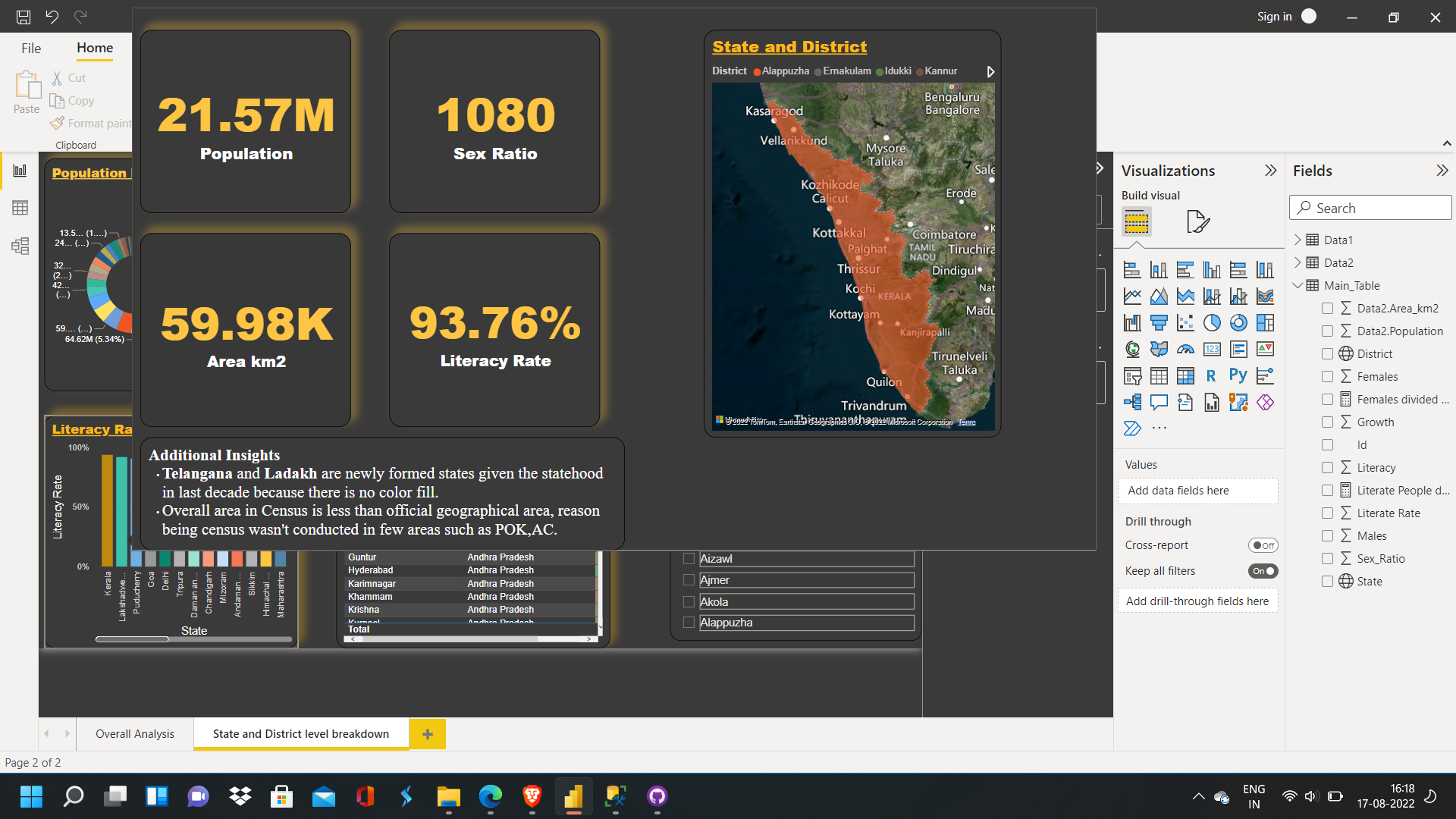Select the Gauge visualization icon
Viewport: 1456px width, 819px height.
click(x=1185, y=350)
